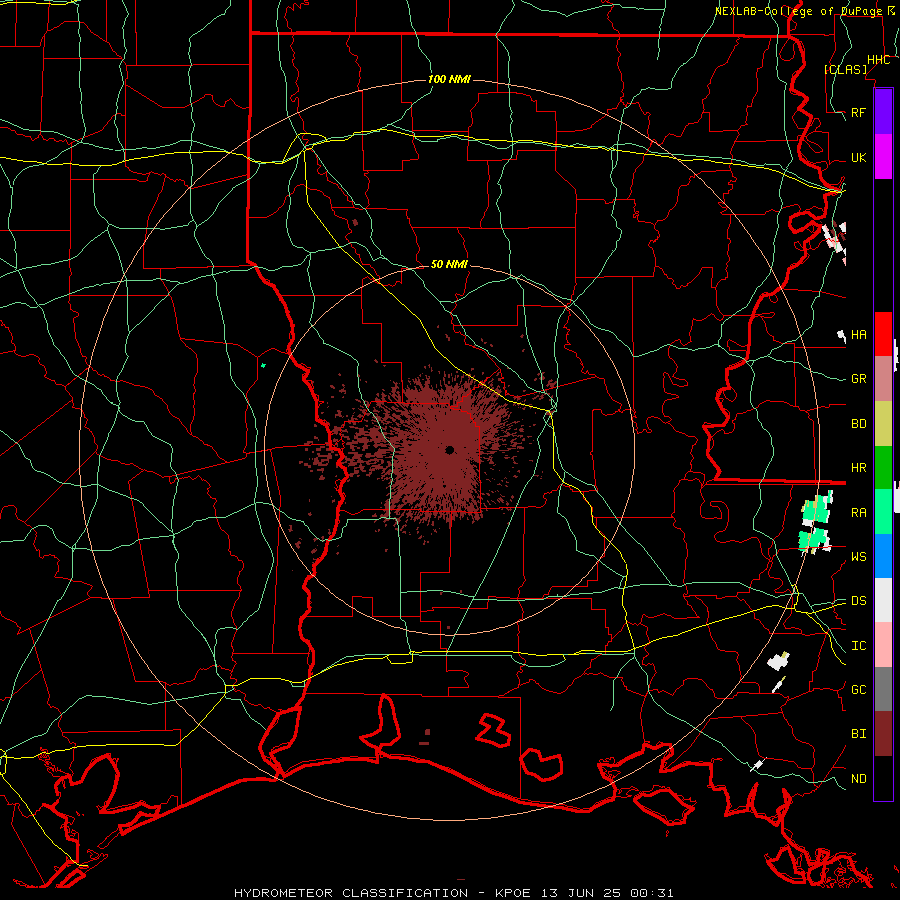Click the DS white legend swatch
The height and width of the screenshot is (900, 900).
point(883,600)
